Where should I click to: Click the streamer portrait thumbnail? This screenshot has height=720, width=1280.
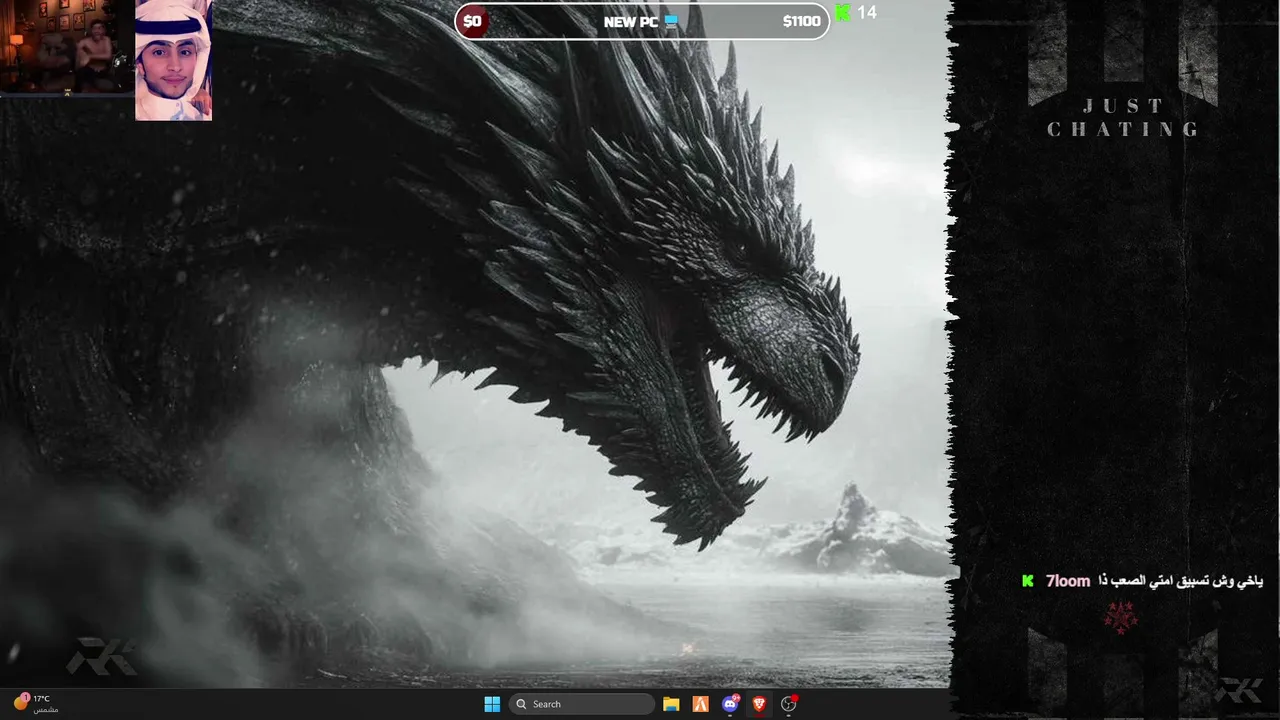point(174,60)
